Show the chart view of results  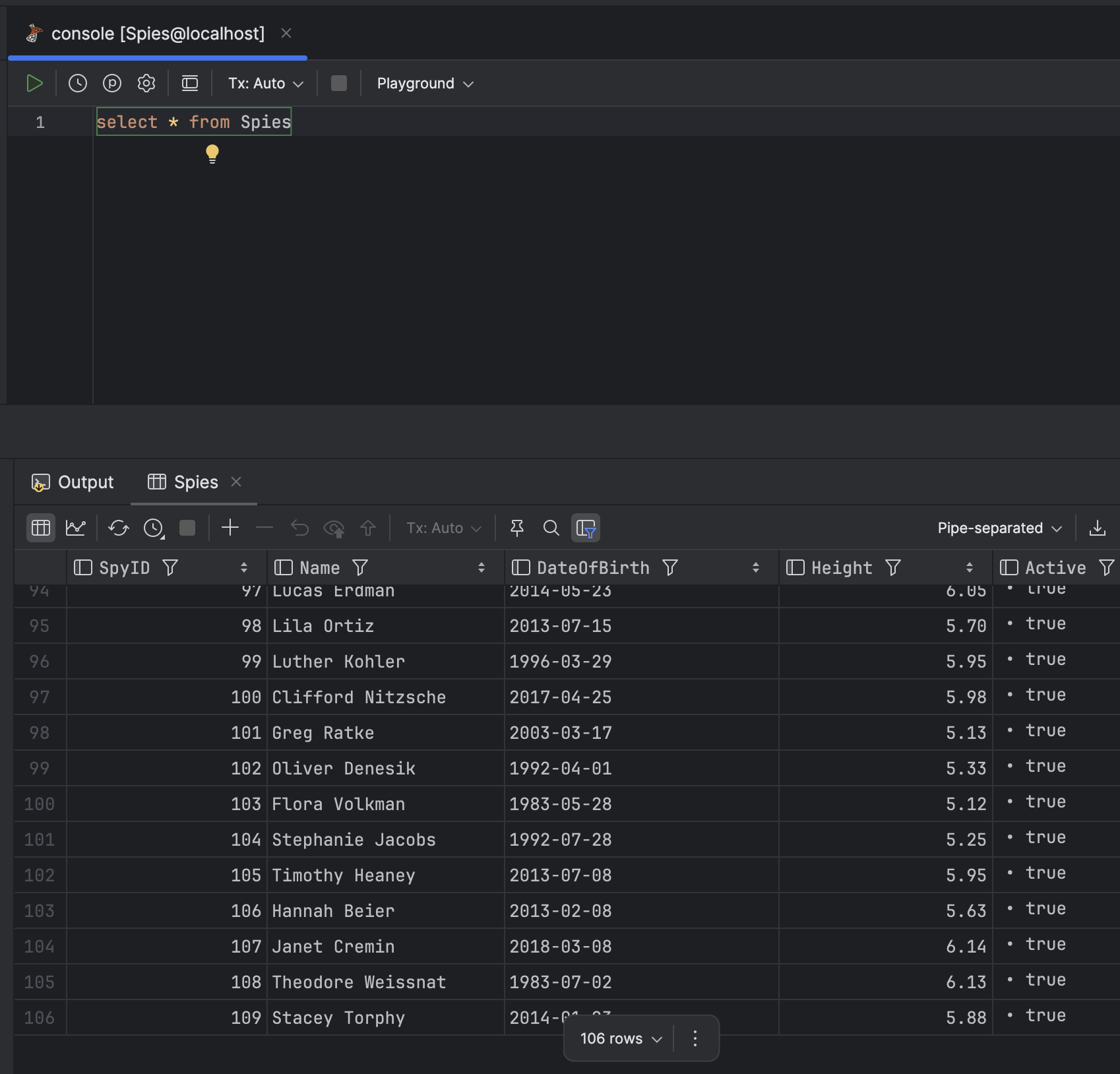click(76, 528)
